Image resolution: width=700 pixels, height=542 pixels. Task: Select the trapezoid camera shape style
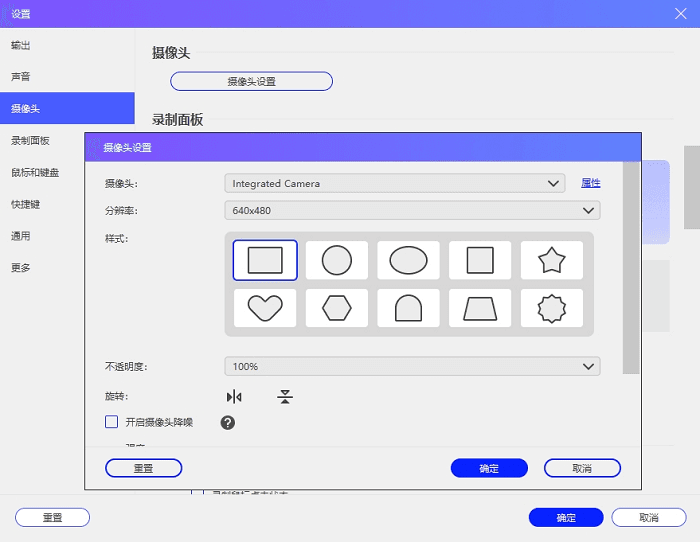(x=480, y=308)
